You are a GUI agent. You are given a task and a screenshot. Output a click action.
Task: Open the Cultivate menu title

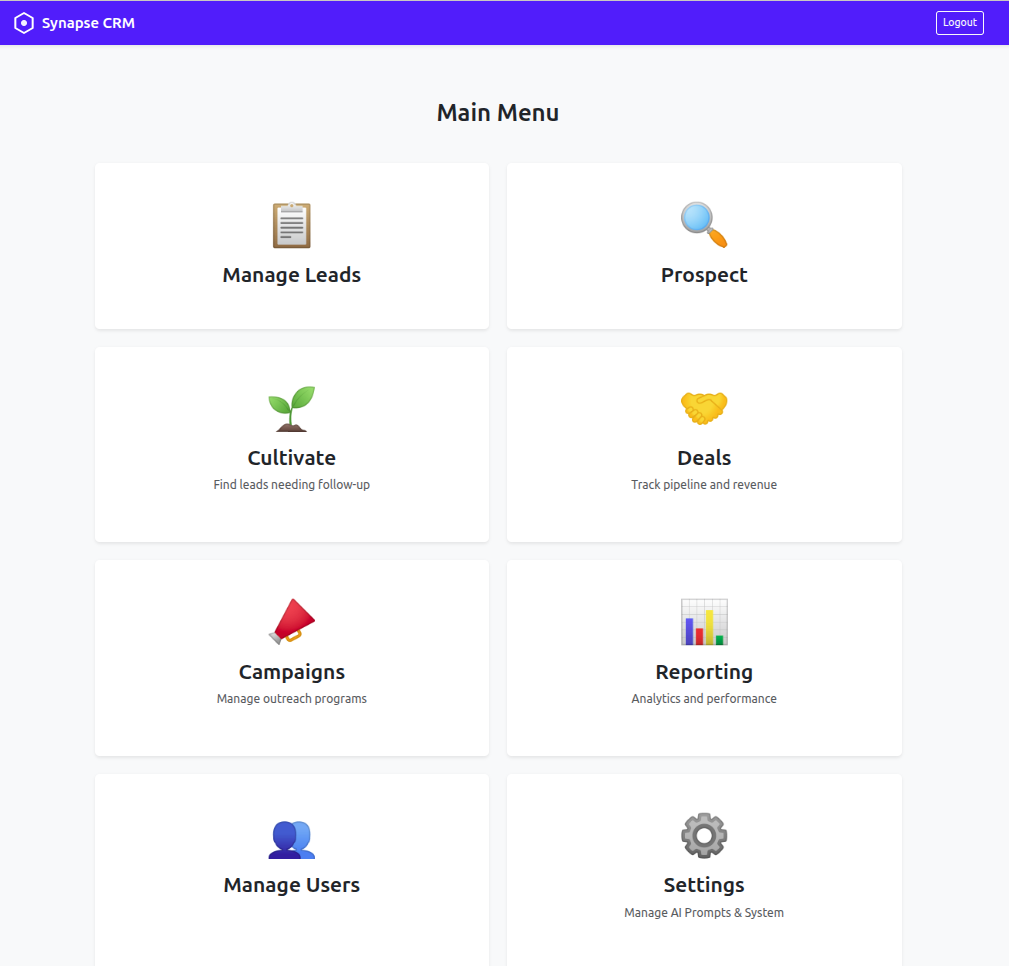[x=291, y=458]
